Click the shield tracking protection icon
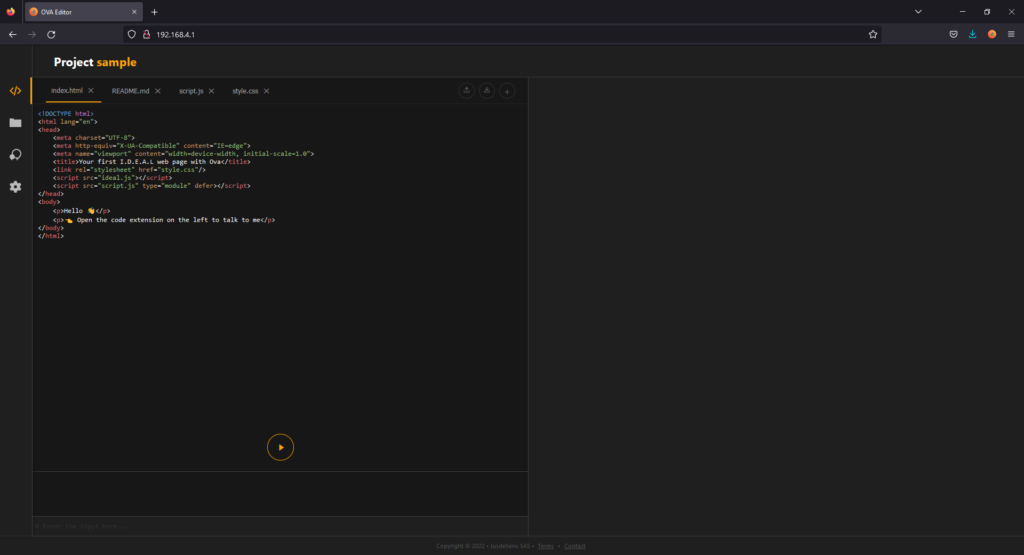The image size is (1024, 555). coord(132,35)
